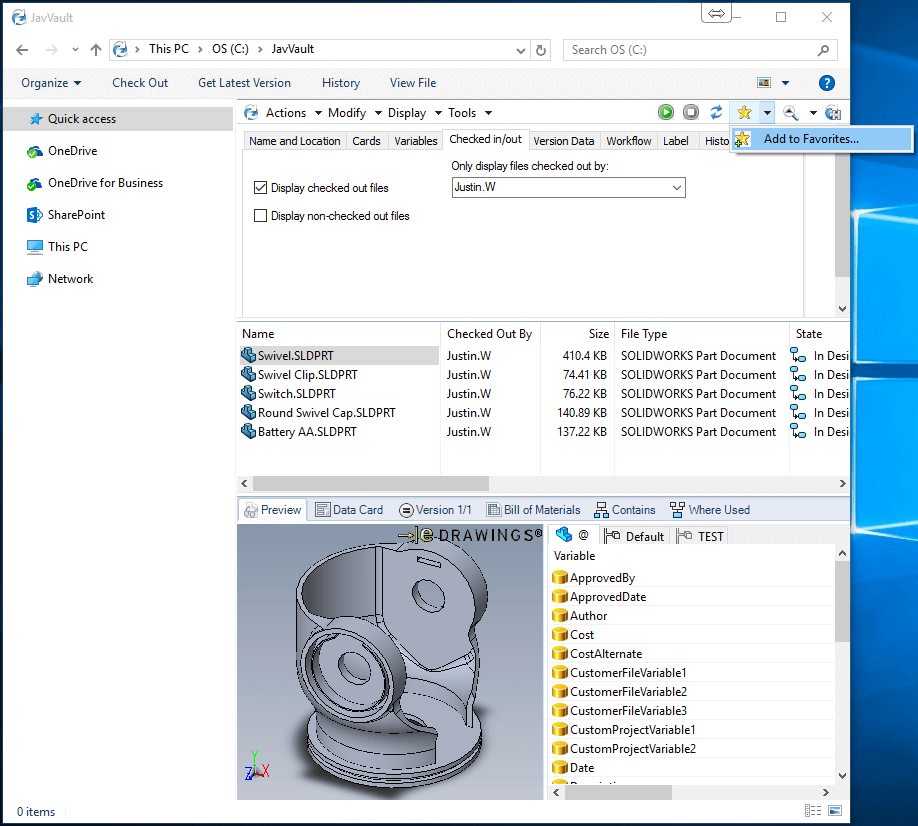Click the piston part 3D preview
The image size is (918, 826).
(391, 662)
